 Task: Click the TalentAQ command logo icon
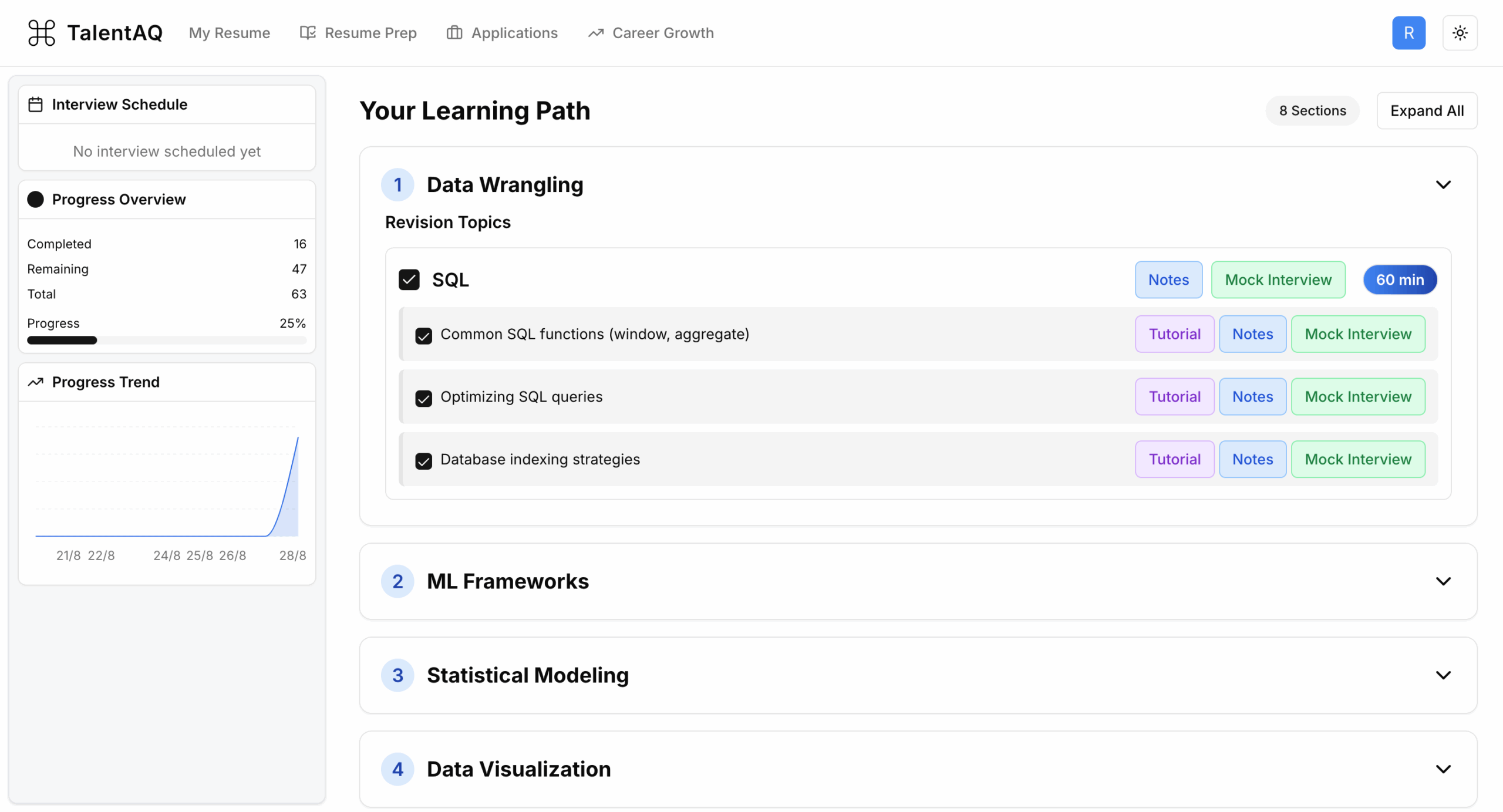(x=42, y=33)
